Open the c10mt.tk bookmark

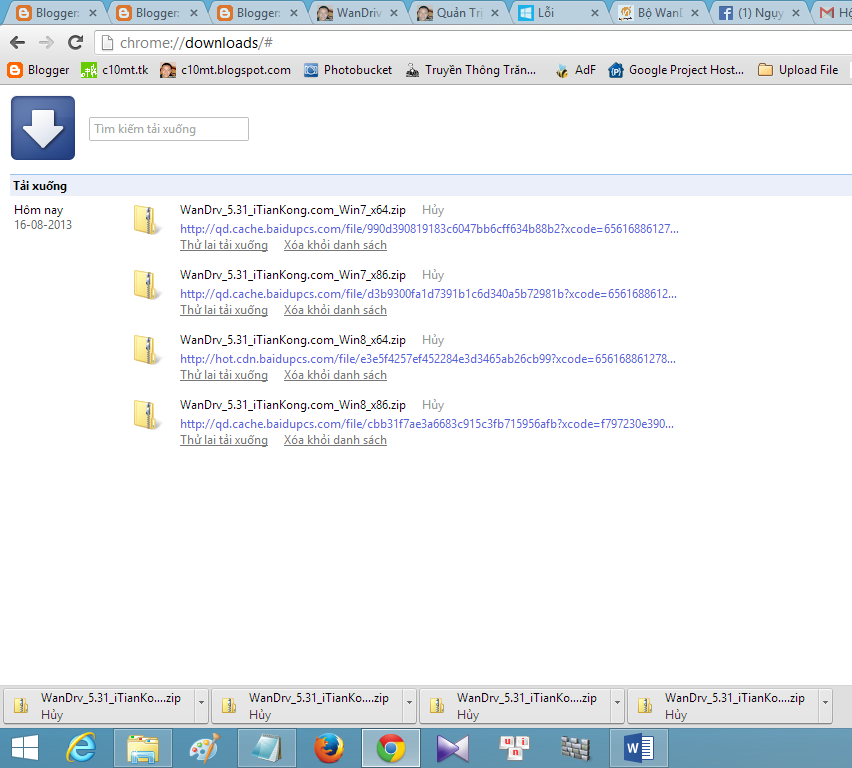[115, 70]
